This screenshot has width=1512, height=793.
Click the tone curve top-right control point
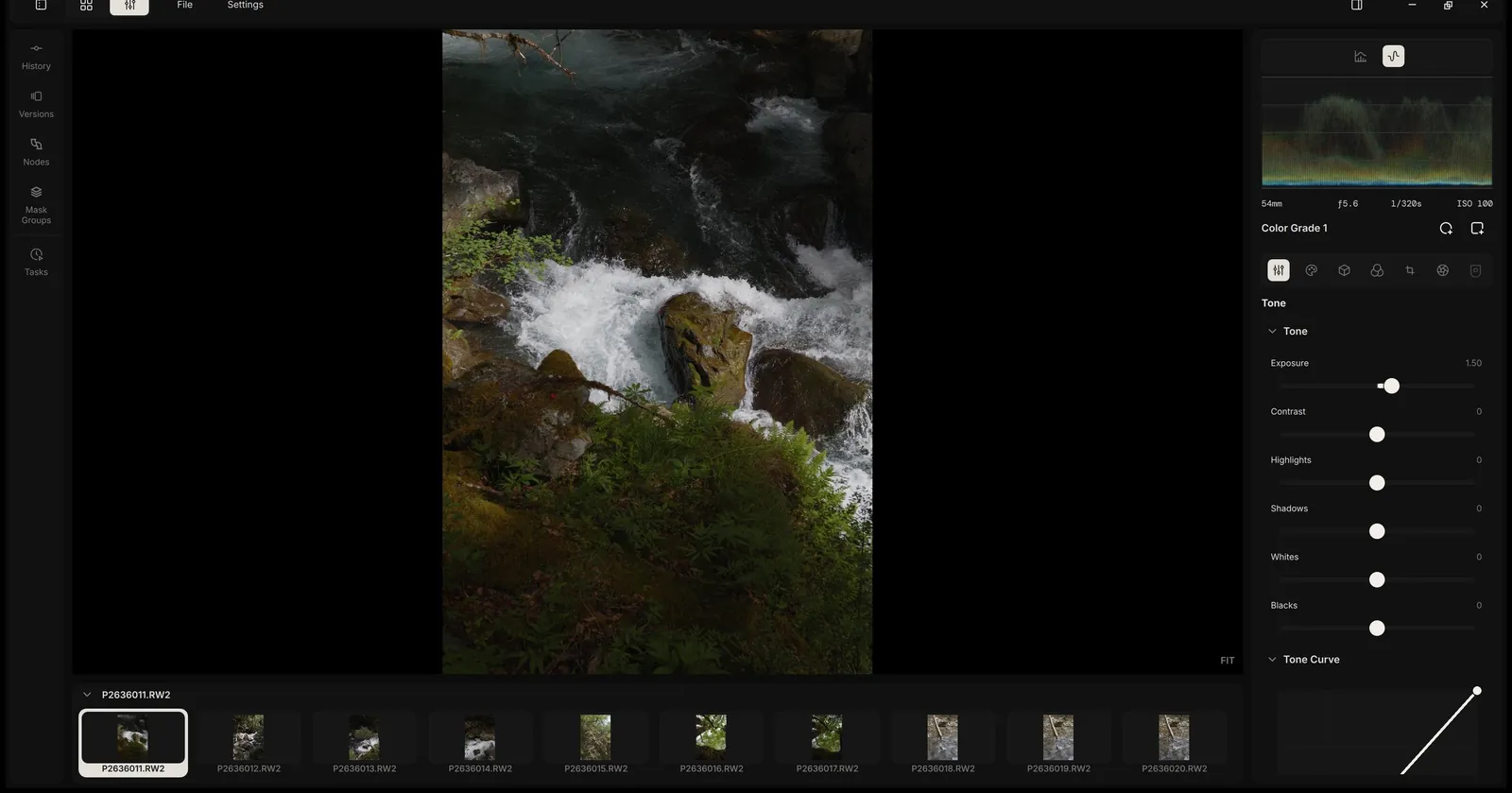coord(1477,691)
